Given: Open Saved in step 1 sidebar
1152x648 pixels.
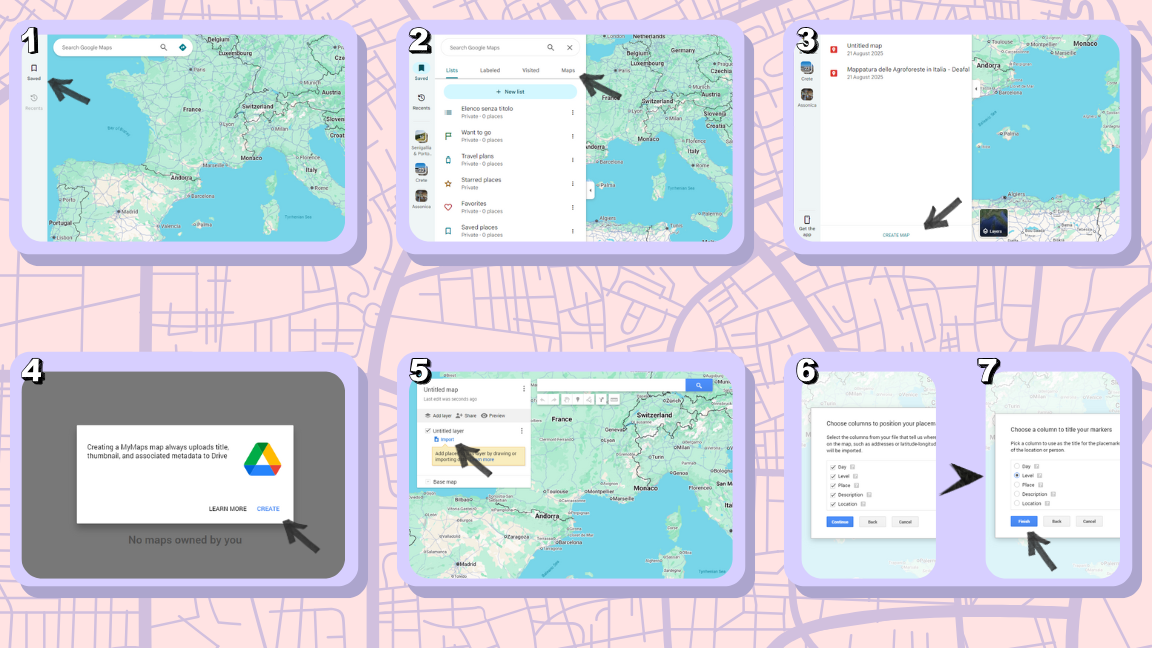Looking at the screenshot, I should click(34, 71).
